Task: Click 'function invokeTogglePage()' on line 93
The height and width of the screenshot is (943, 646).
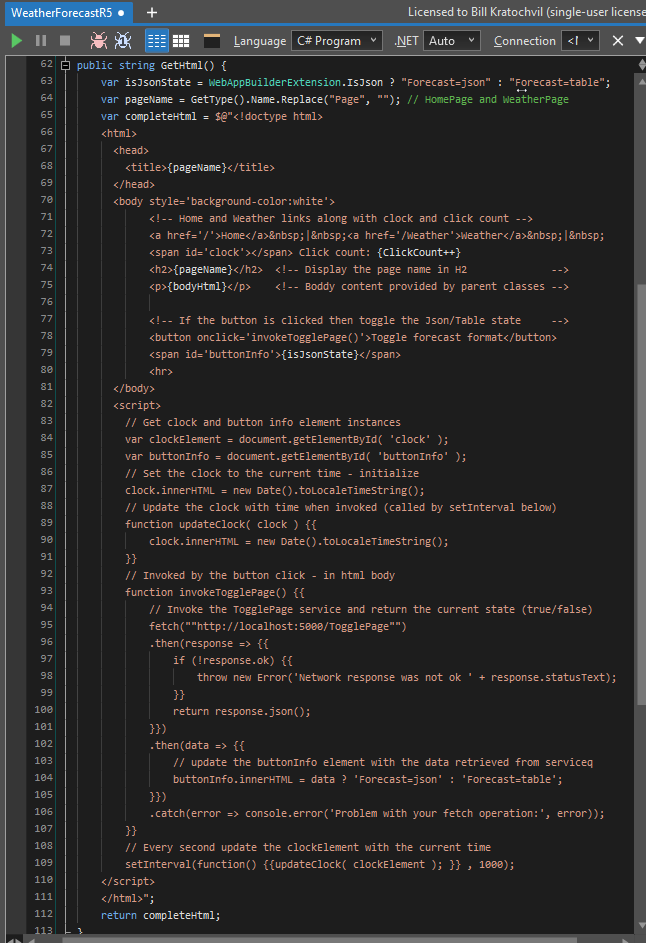Action: tap(206, 592)
